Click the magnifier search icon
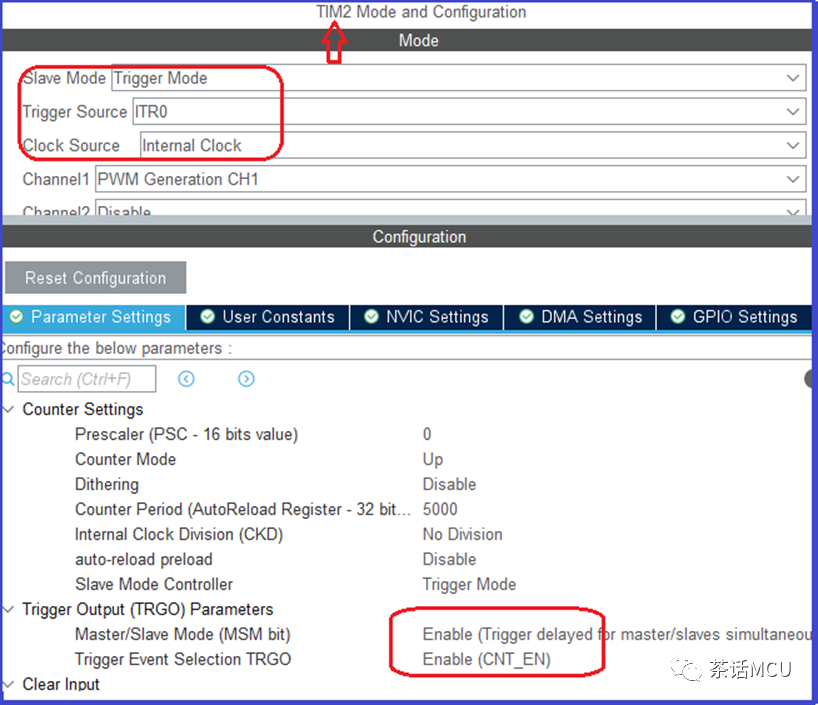 [7, 379]
